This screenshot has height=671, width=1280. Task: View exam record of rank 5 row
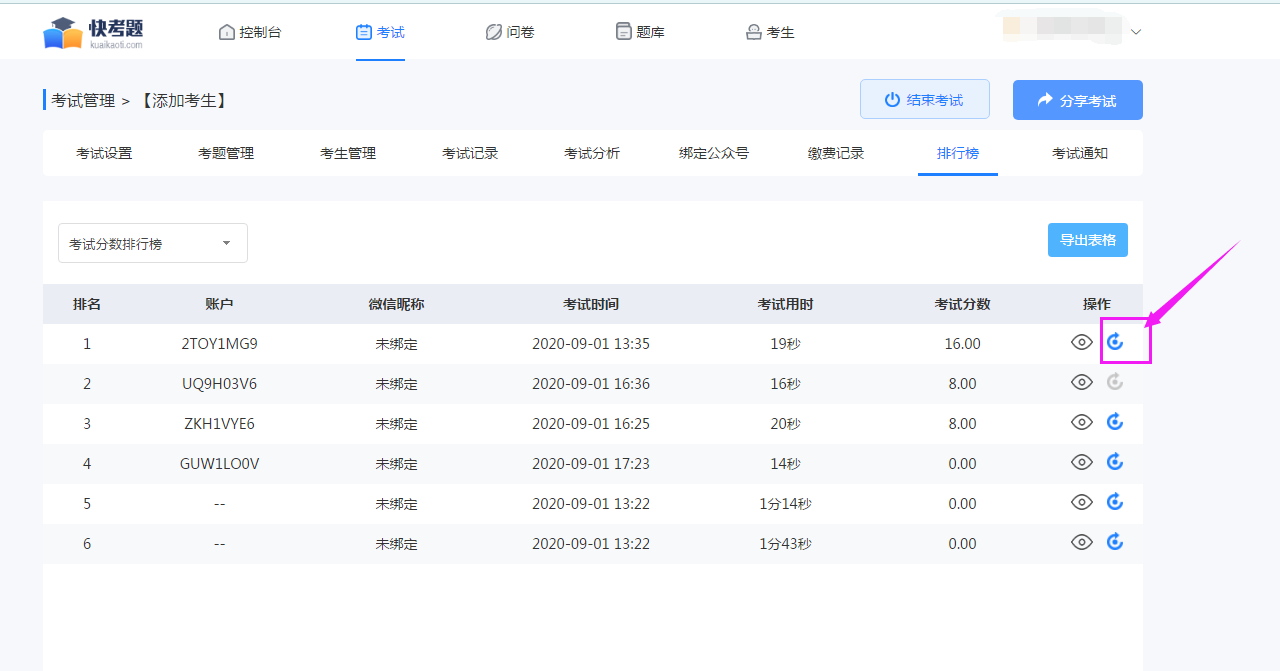(1081, 502)
